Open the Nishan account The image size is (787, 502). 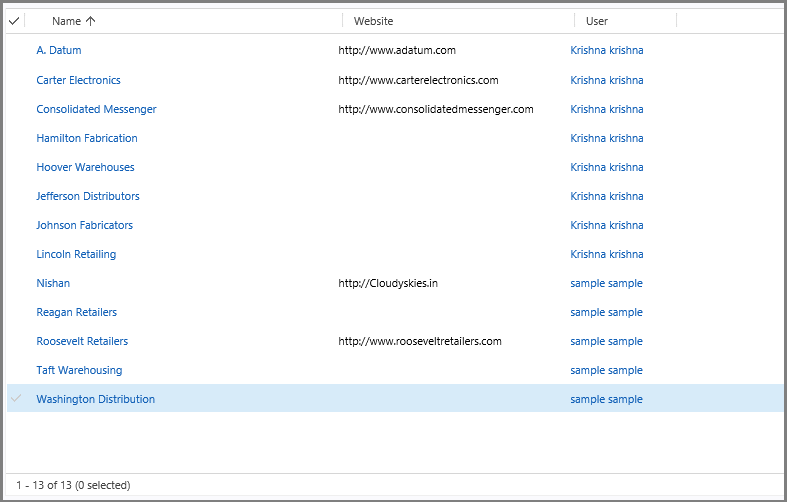tap(53, 283)
